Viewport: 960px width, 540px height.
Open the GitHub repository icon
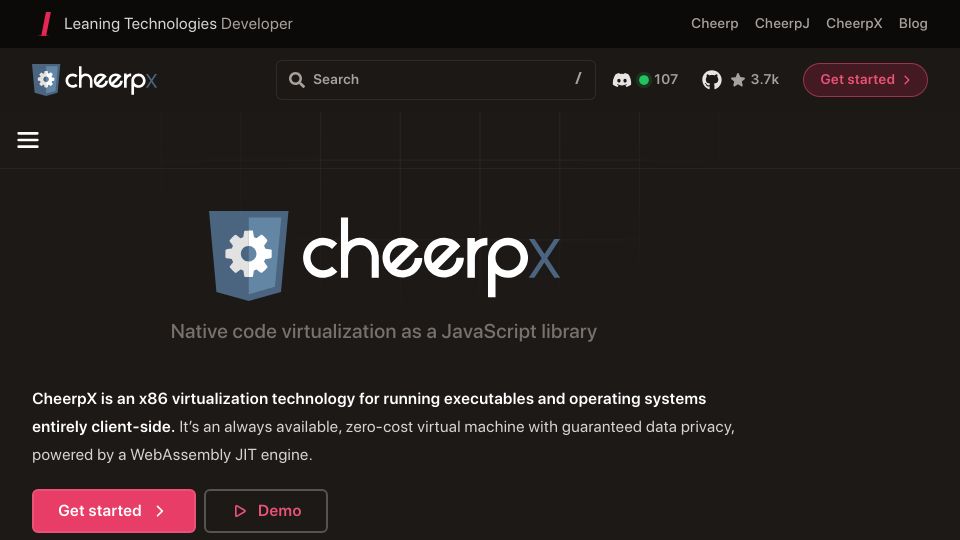(x=711, y=80)
